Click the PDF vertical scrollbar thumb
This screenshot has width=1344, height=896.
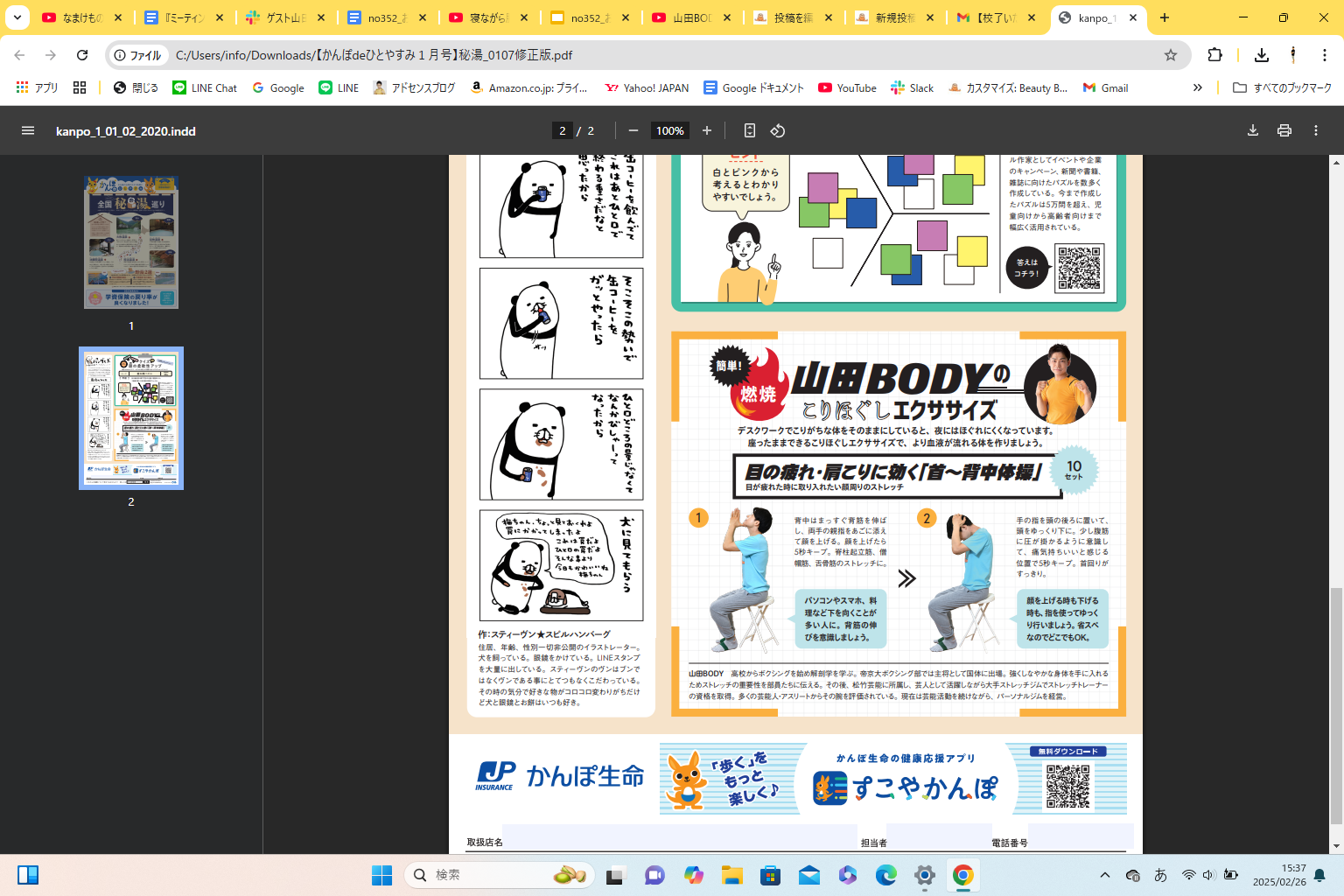click(x=1336, y=707)
